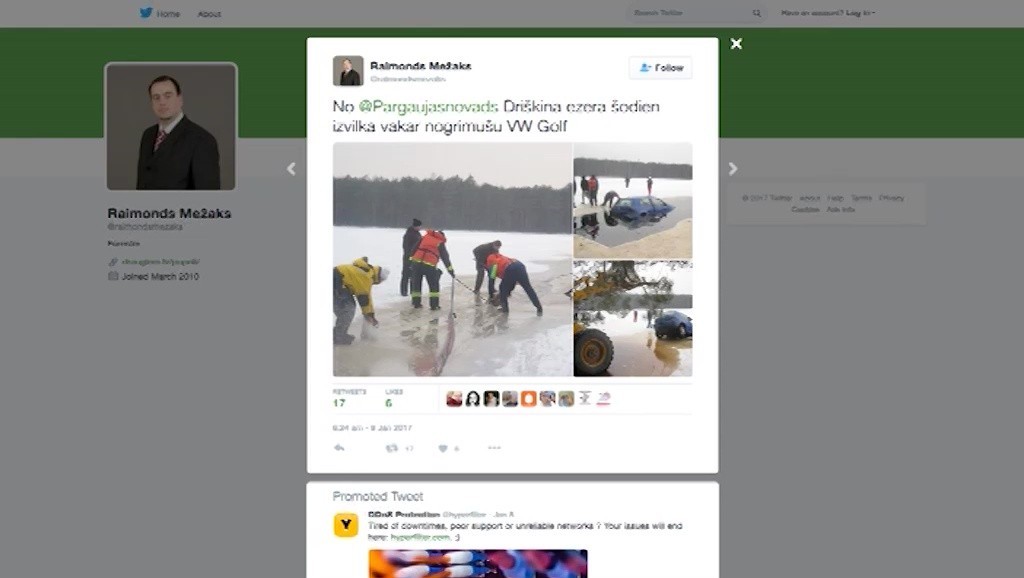The width and height of the screenshot is (1024, 578).
Task: Click the search magnifier icon
Action: pos(757,13)
